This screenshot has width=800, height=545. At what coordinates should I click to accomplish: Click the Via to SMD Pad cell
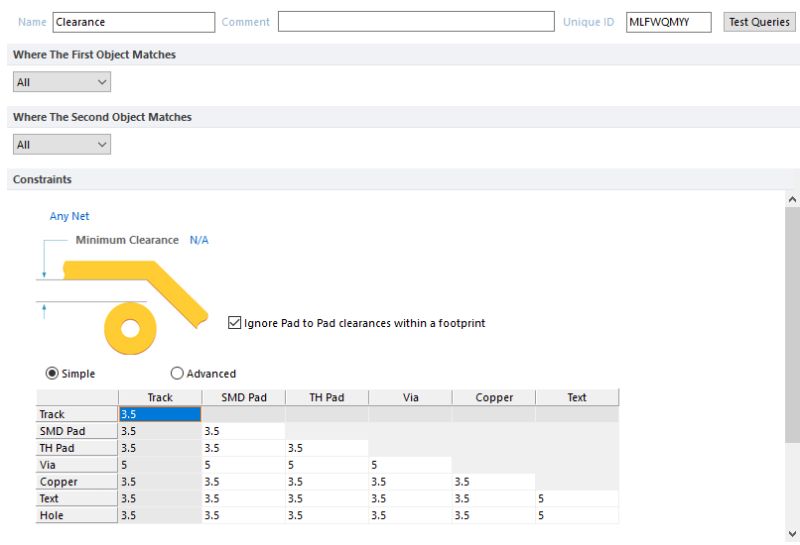[x=244, y=464]
